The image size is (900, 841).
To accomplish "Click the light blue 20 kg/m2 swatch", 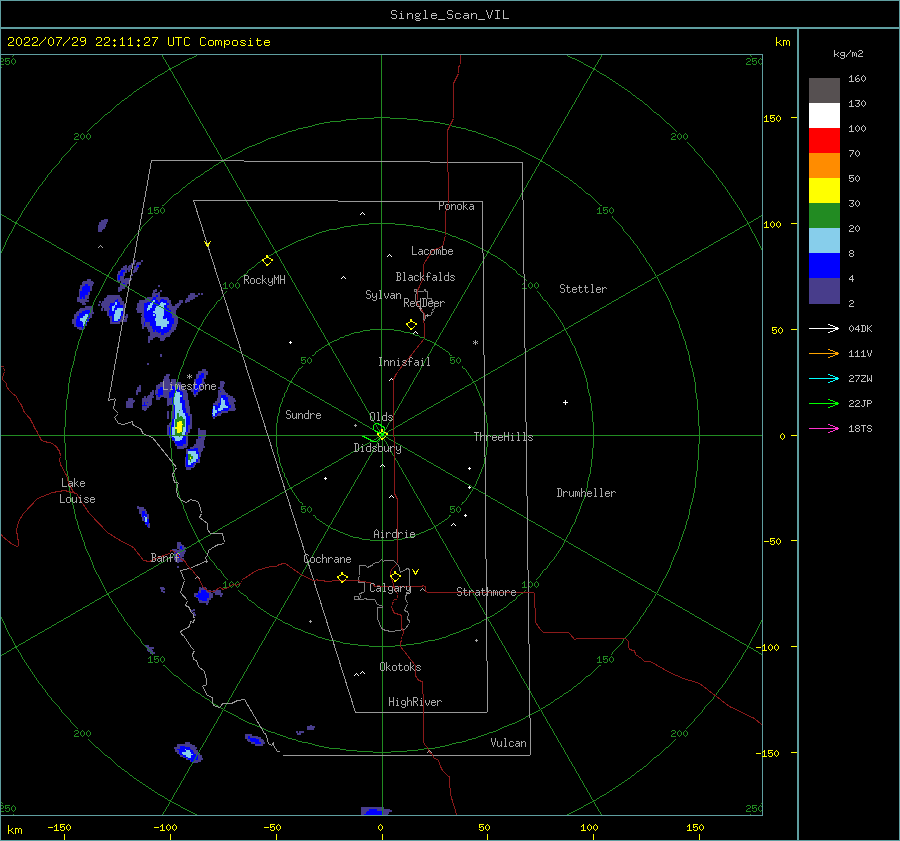I will [x=824, y=241].
